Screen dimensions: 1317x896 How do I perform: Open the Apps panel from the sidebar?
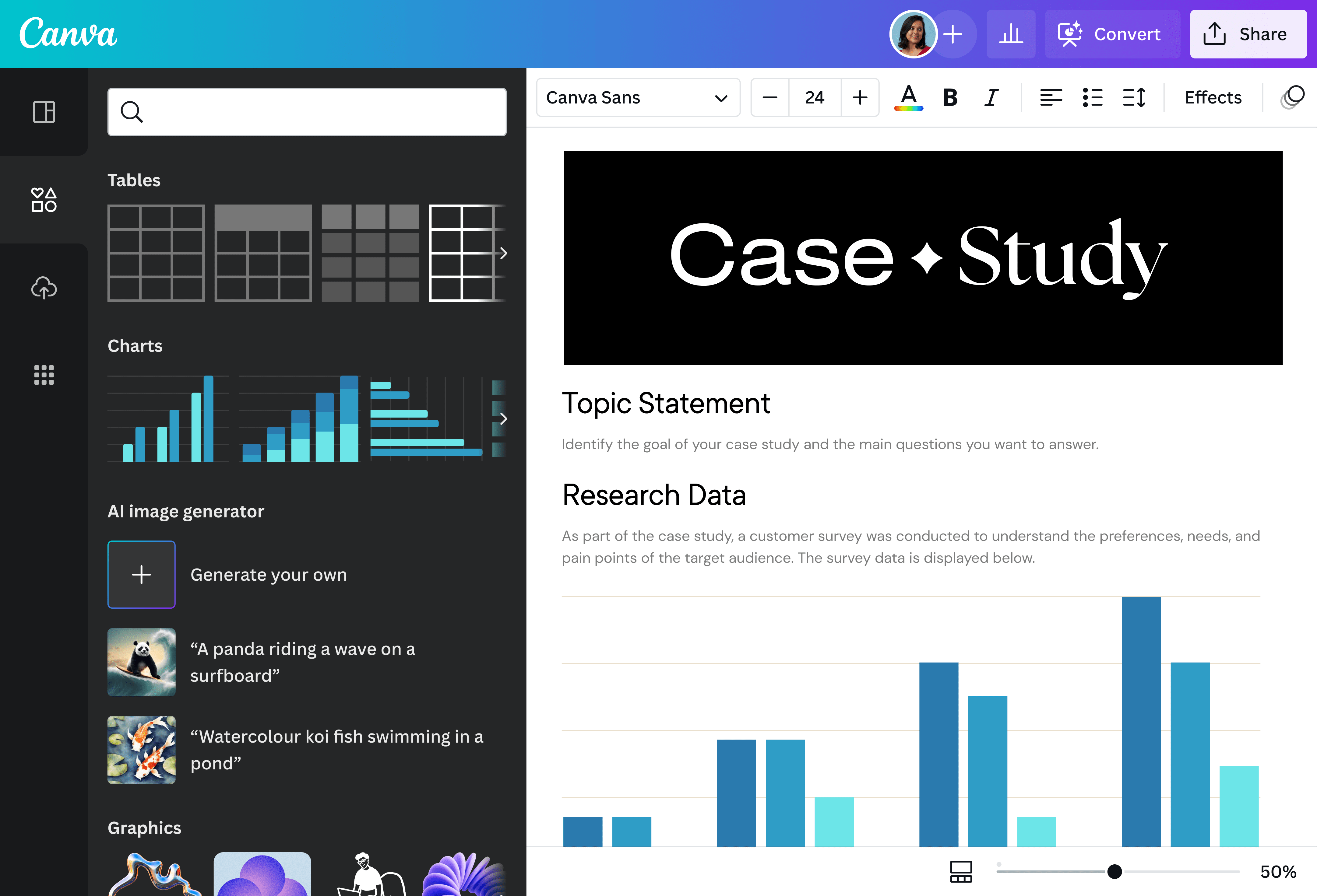coord(44,375)
